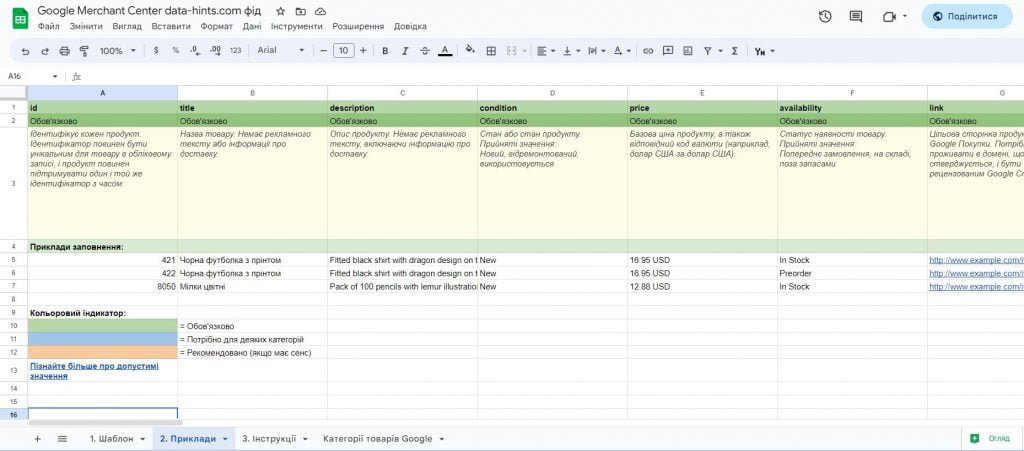Toggle bold formatting
This screenshot has width=1024, height=451.
385,50
